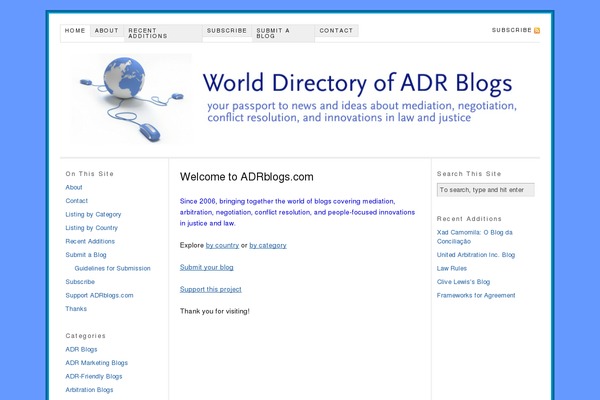Open the About navigation tab

(107, 31)
